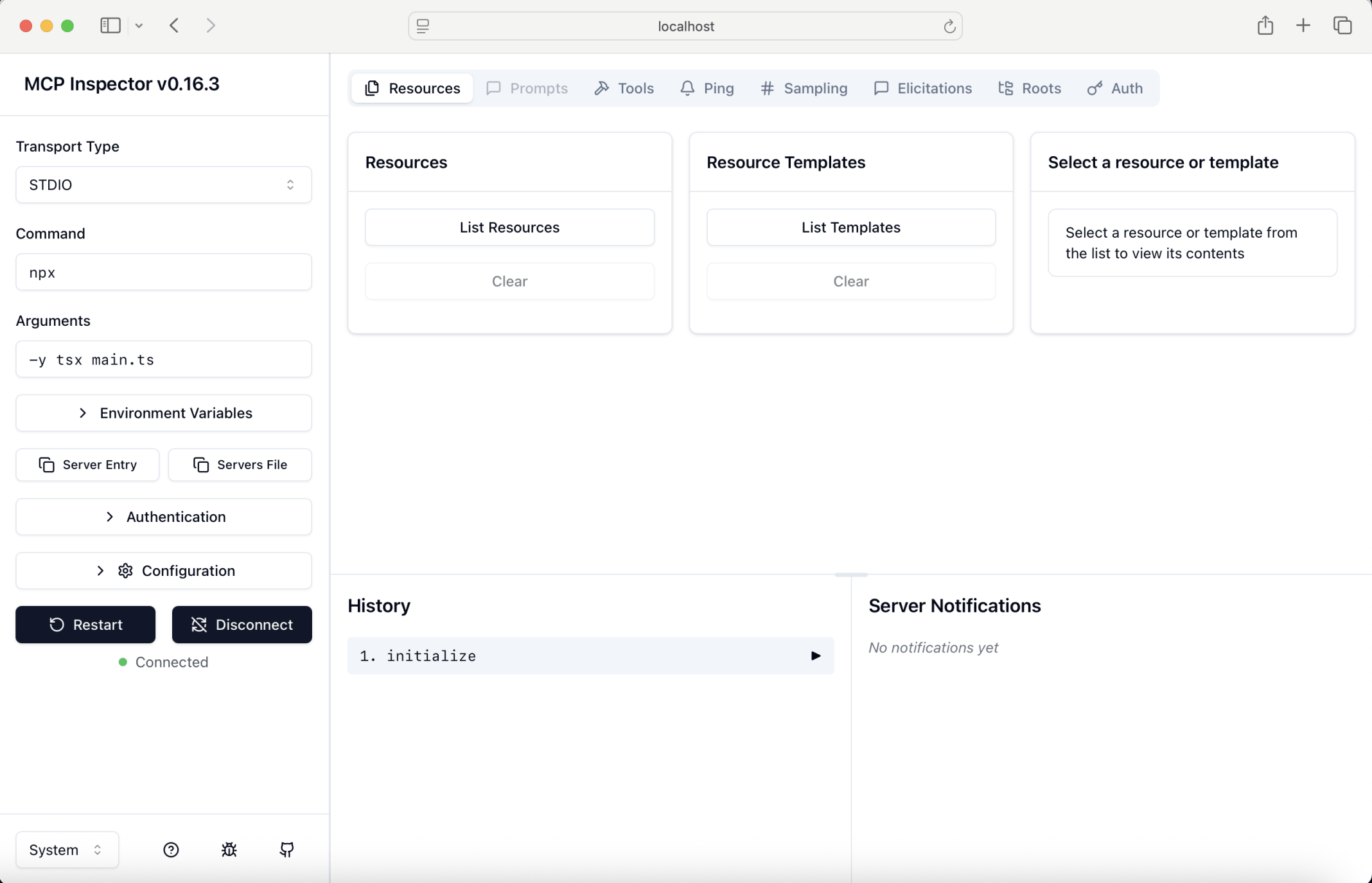Expand the Authentication section
This screenshot has width=1372, height=883.
pos(163,517)
